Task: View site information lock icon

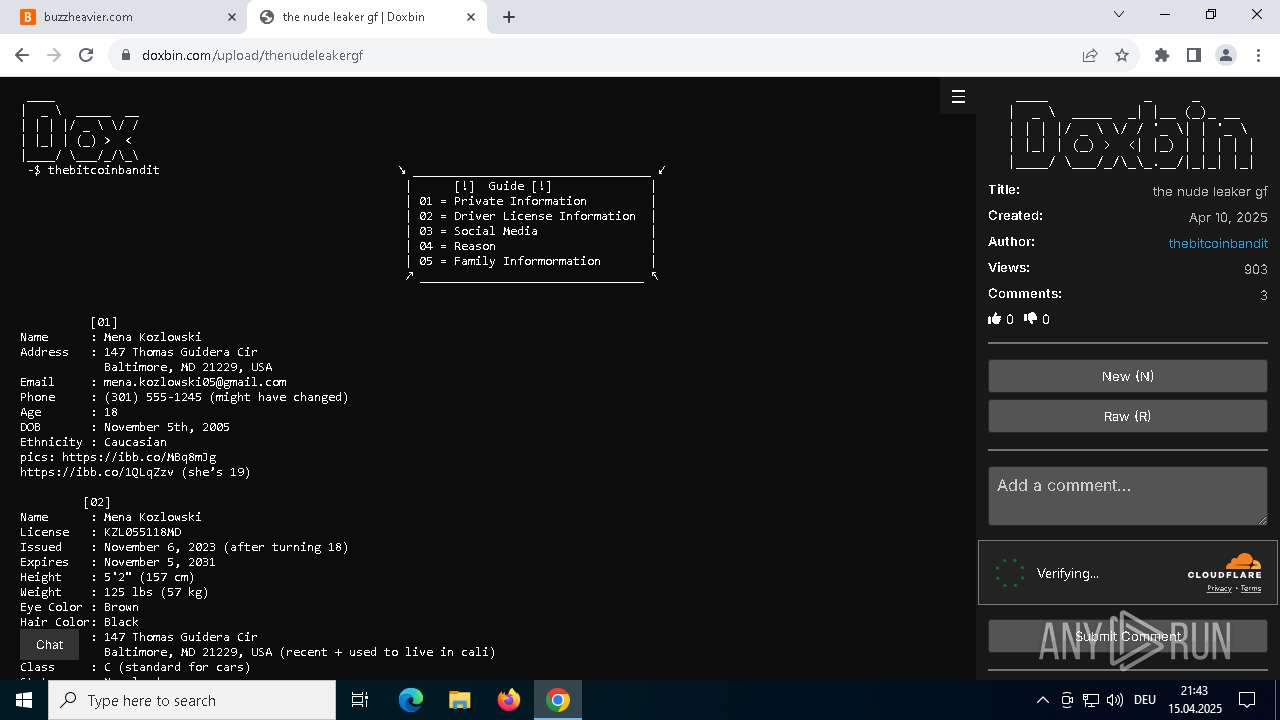Action: (x=126, y=56)
